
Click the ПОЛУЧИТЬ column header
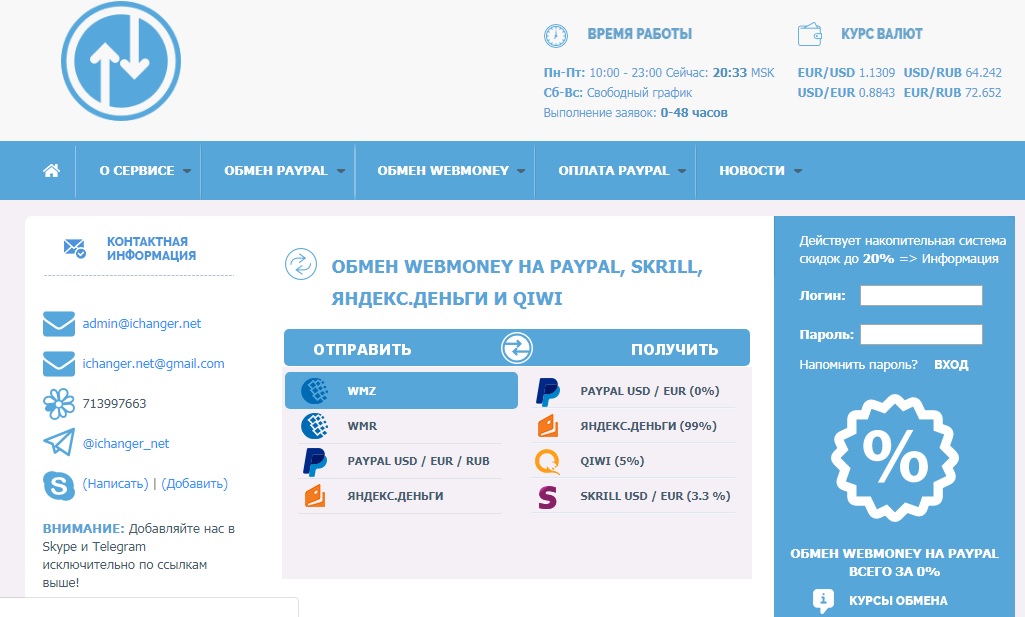[675, 350]
